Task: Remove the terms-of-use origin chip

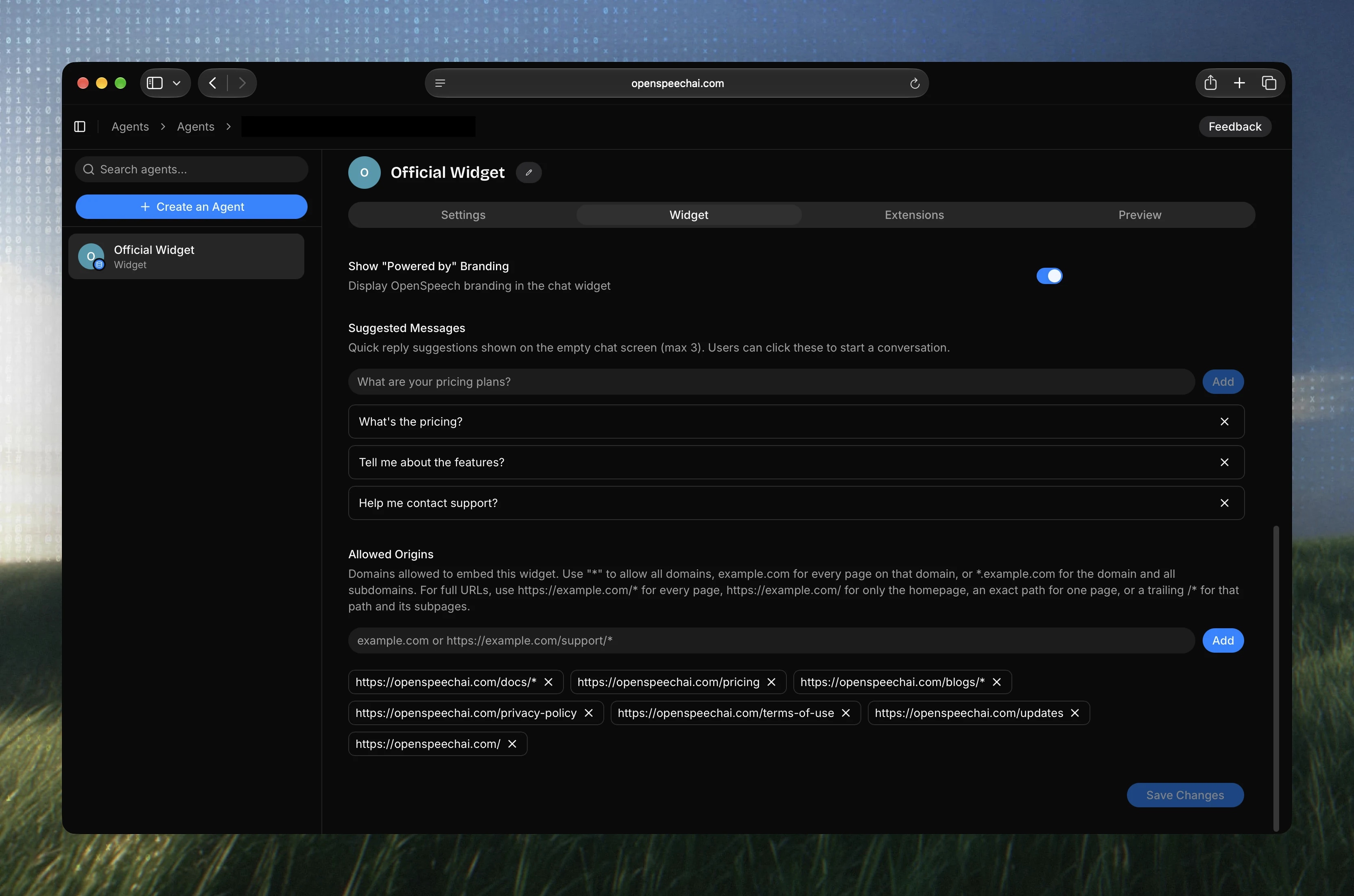Action: 846,713
